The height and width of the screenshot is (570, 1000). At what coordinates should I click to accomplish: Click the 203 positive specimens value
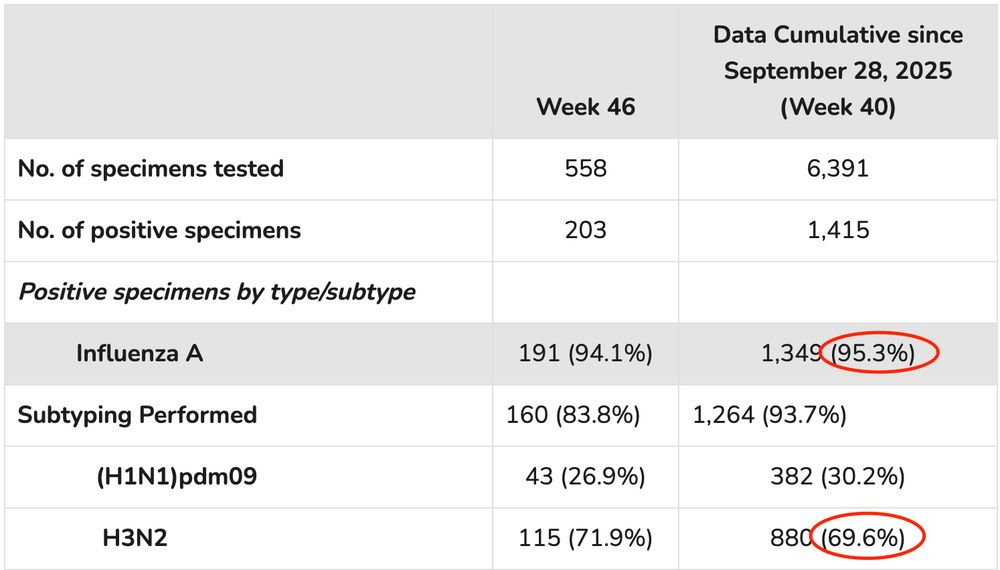point(585,230)
